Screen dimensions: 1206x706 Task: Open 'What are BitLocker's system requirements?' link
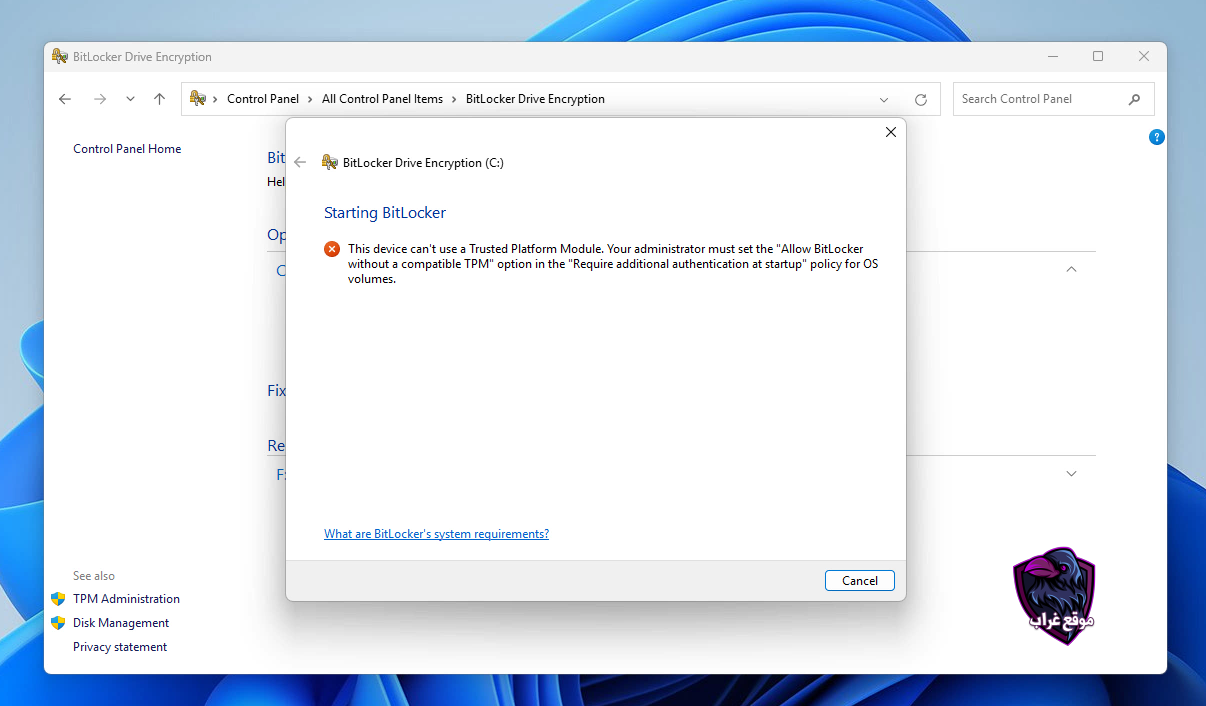click(x=436, y=534)
